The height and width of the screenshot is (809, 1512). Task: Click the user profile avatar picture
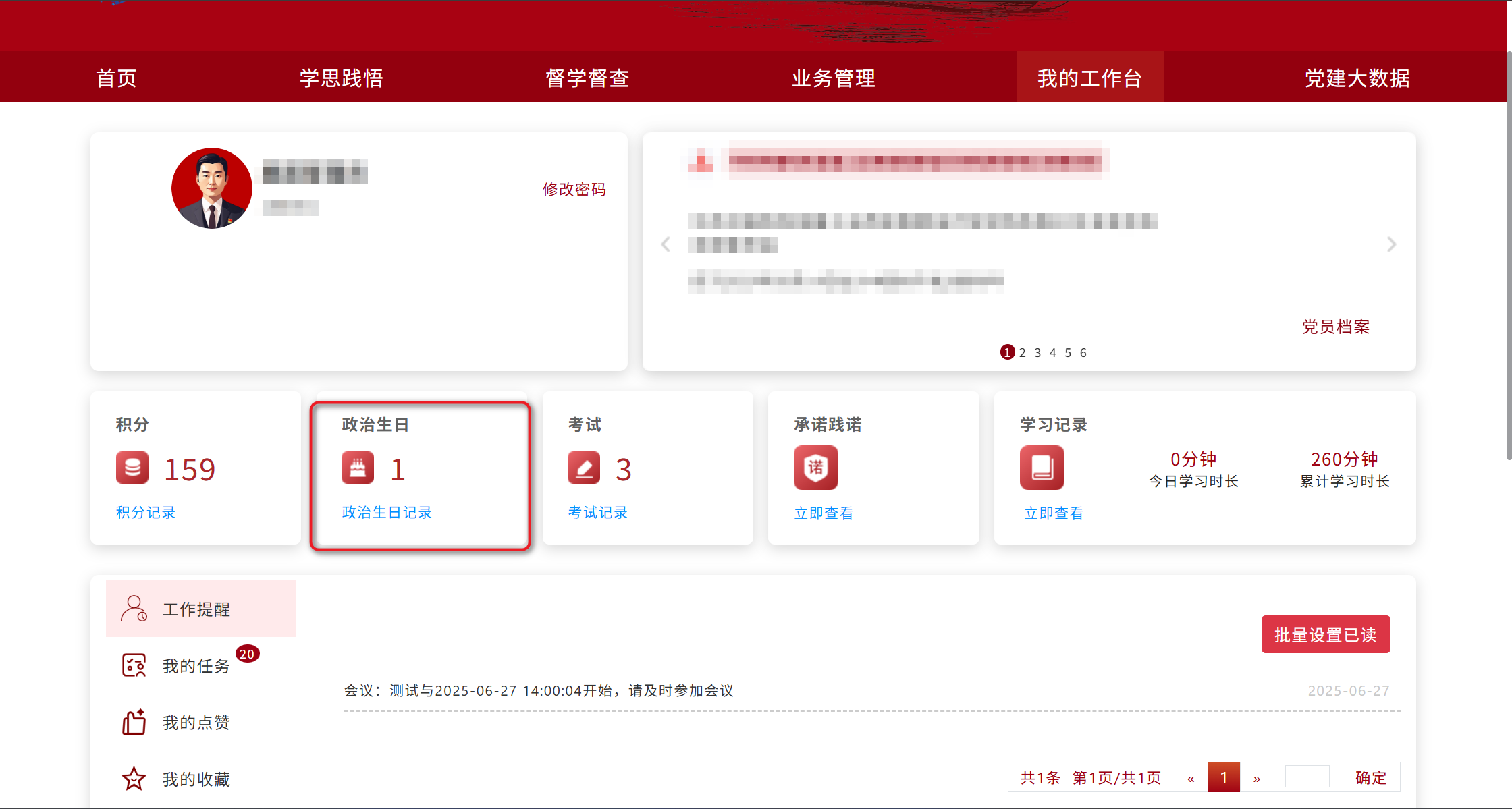pos(212,188)
